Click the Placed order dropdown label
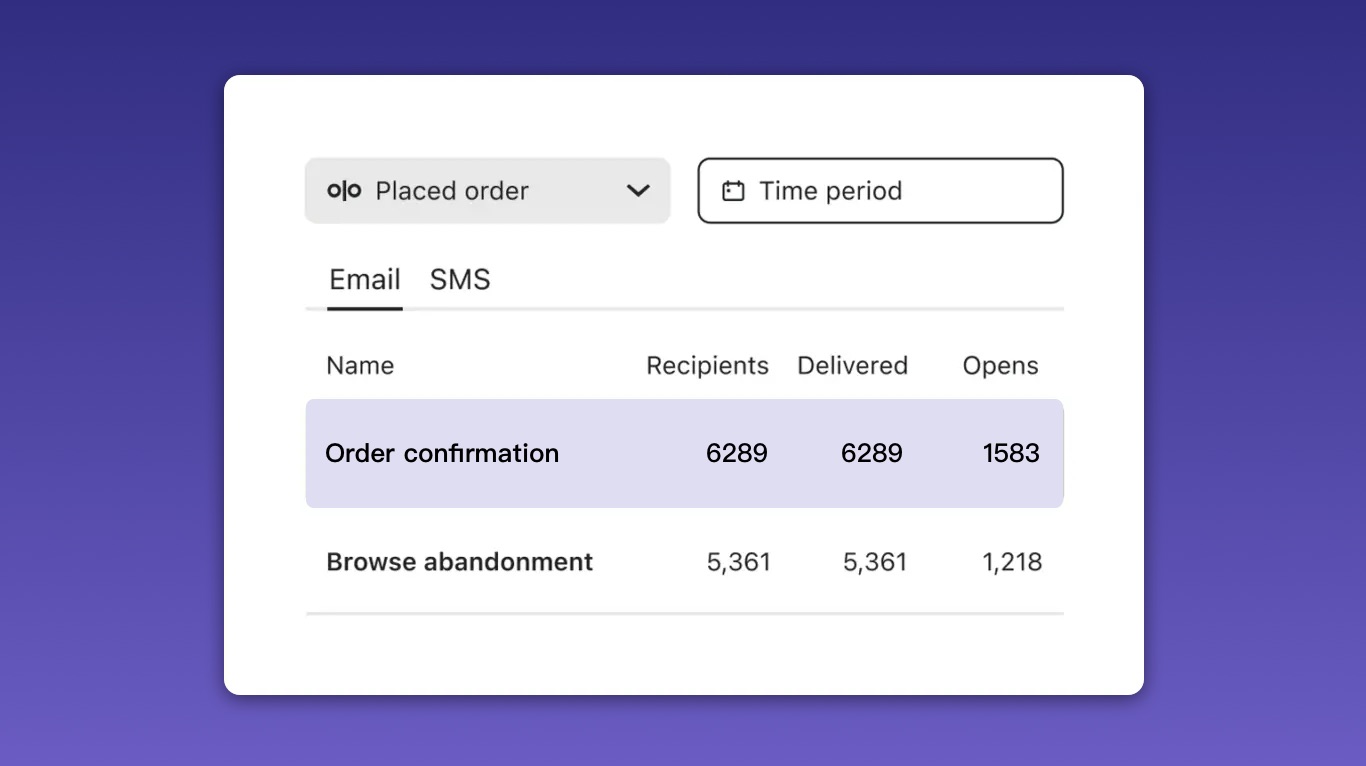 (452, 191)
